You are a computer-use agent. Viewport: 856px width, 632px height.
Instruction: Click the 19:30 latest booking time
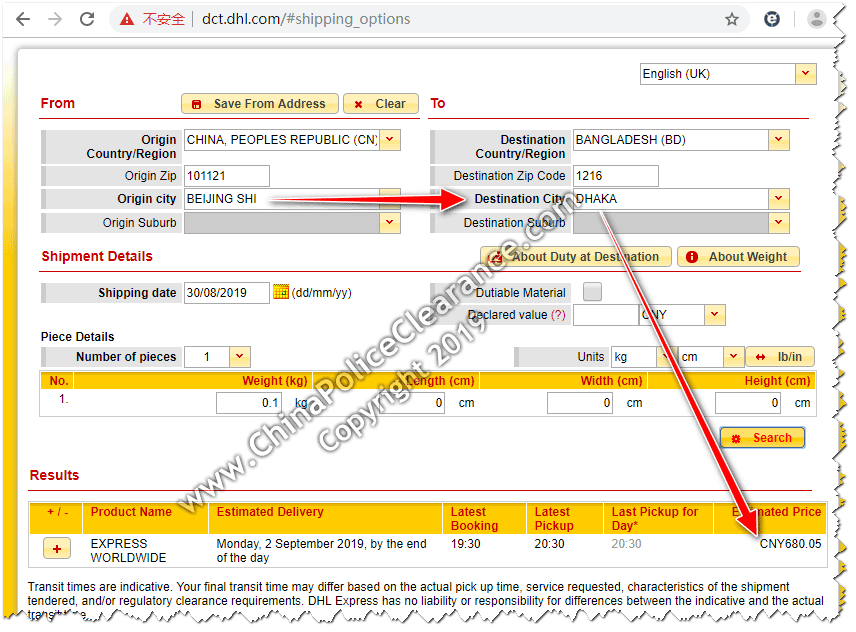465,544
